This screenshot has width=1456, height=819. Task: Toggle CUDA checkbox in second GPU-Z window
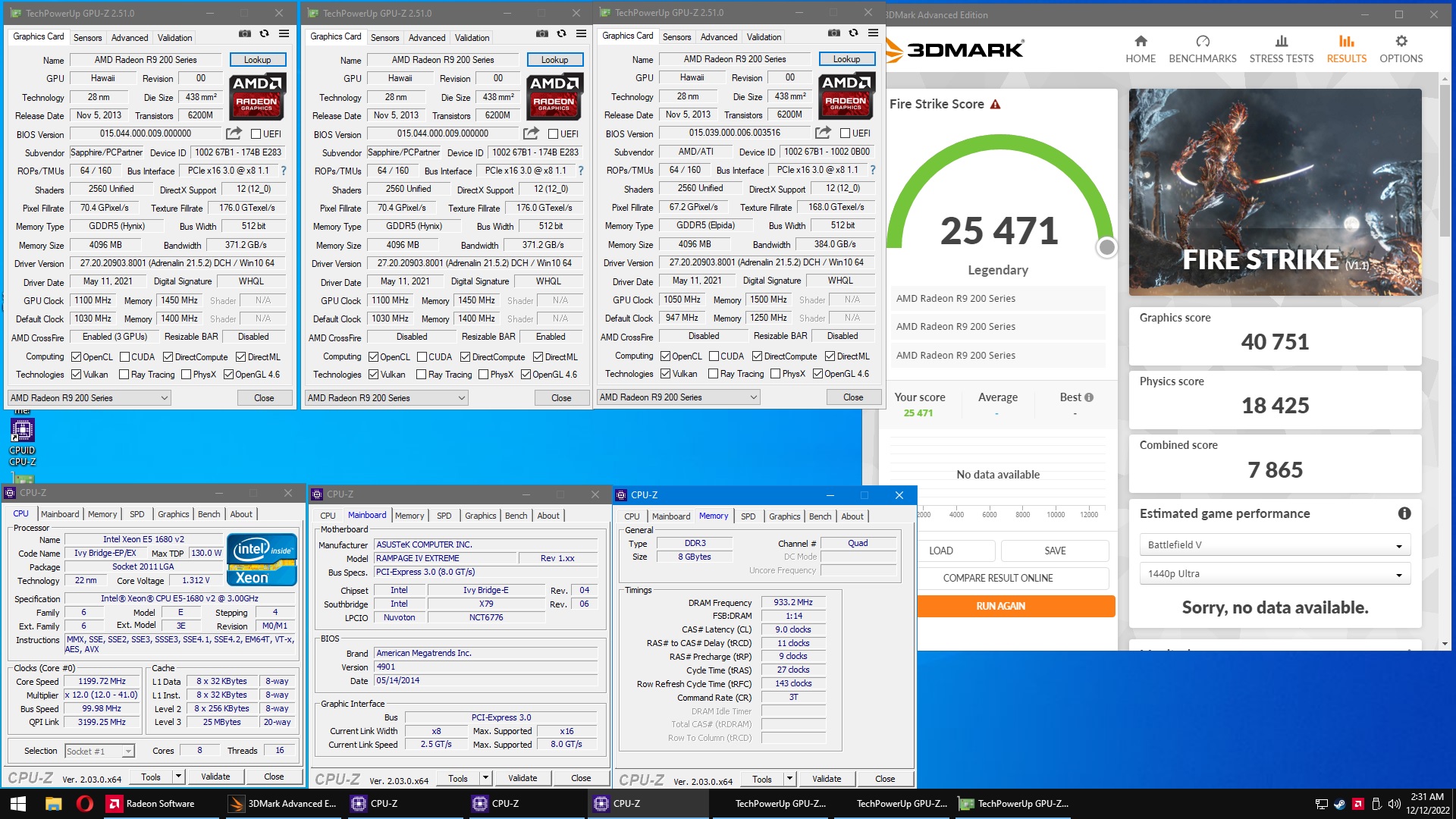click(x=422, y=357)
